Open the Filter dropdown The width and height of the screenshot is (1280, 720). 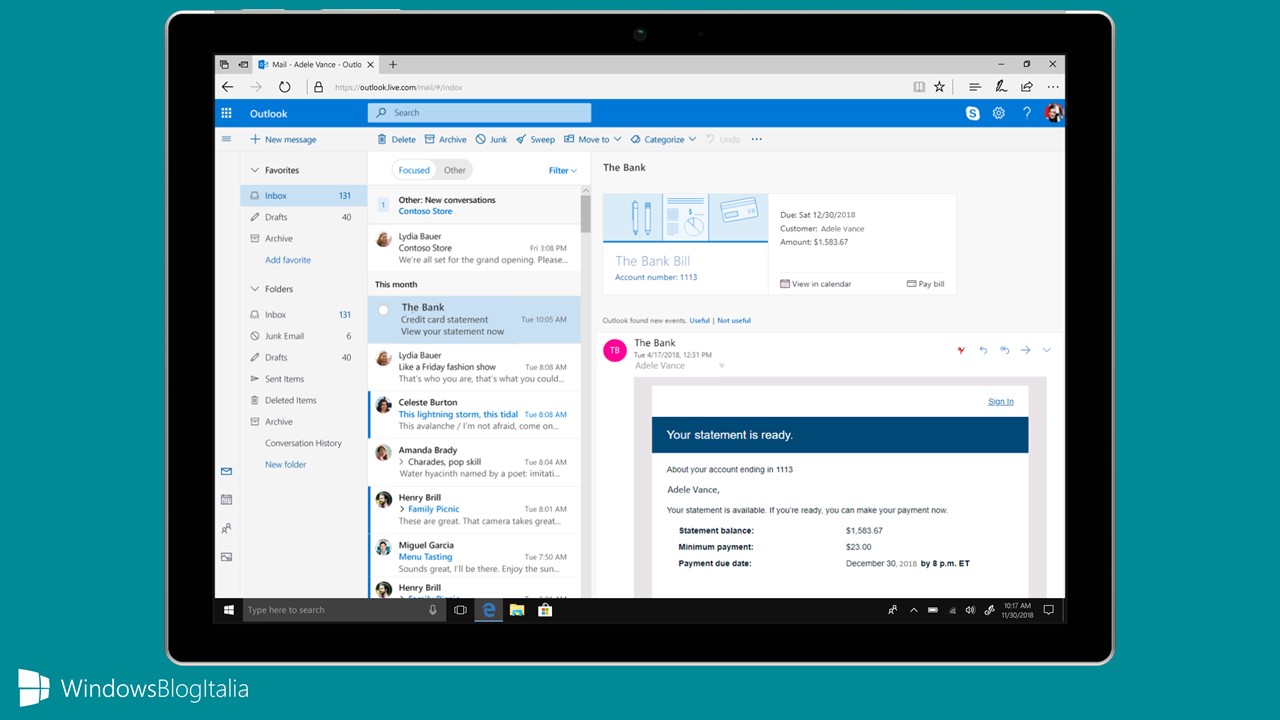(563, 170)
